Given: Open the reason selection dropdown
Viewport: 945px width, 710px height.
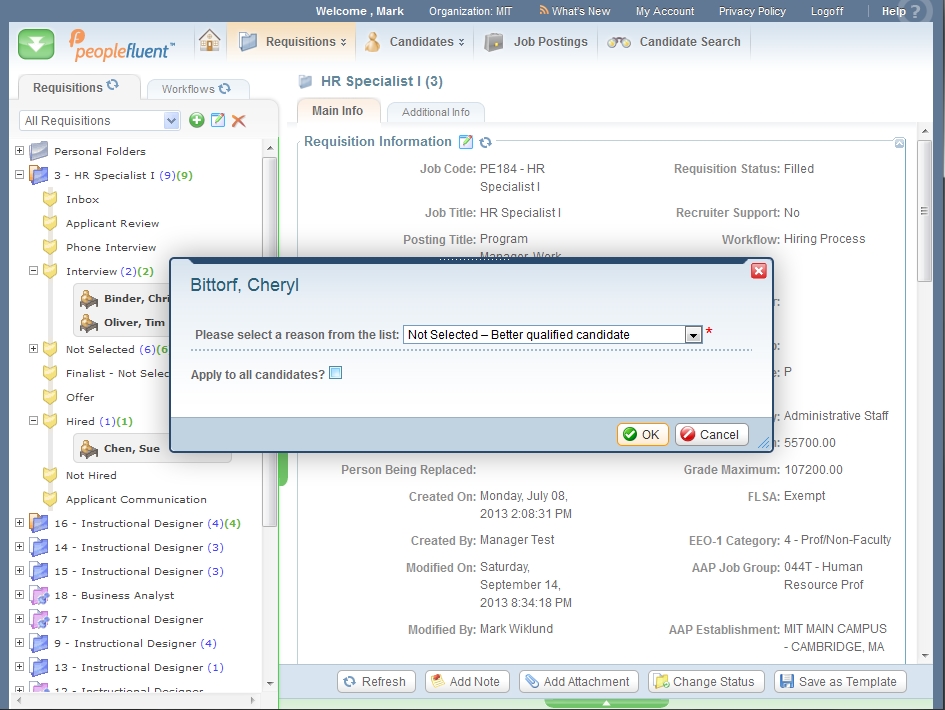Looking at the screenshot, I should (692, 335).
